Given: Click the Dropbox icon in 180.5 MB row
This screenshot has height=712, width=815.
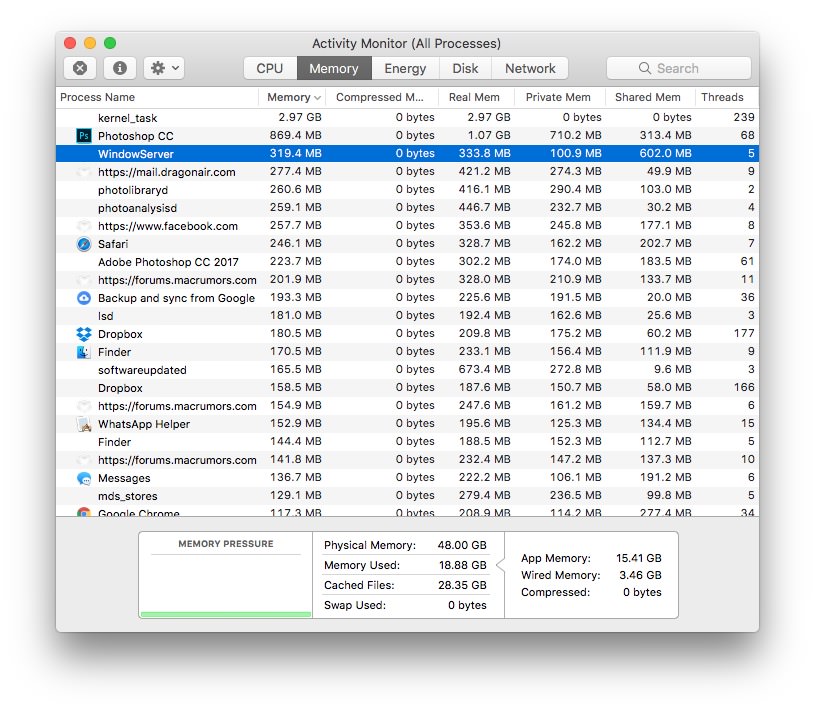Looking at the screenshot, I should pos(84,334).
